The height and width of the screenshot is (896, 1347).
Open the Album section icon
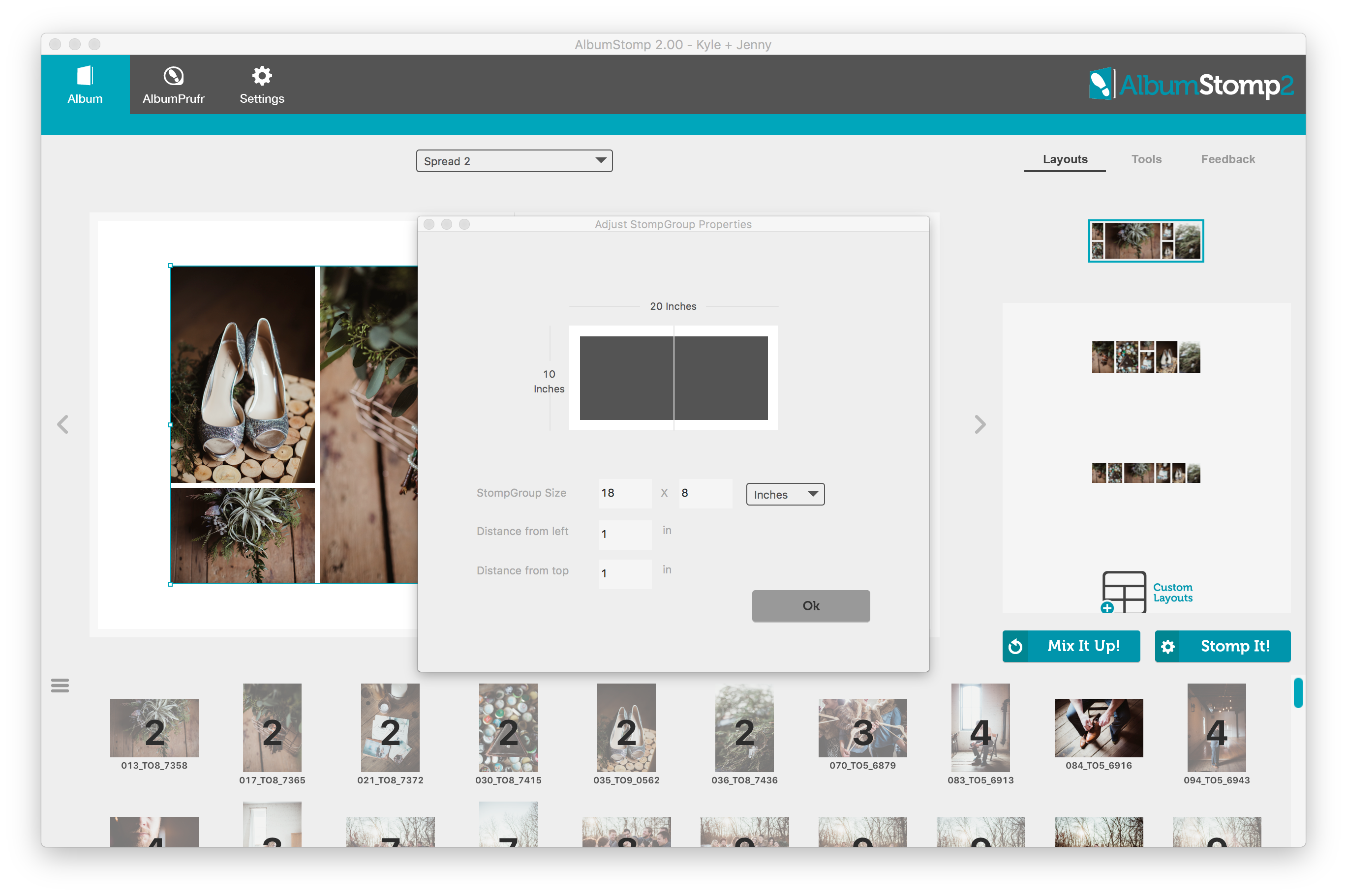click(85, 76)
